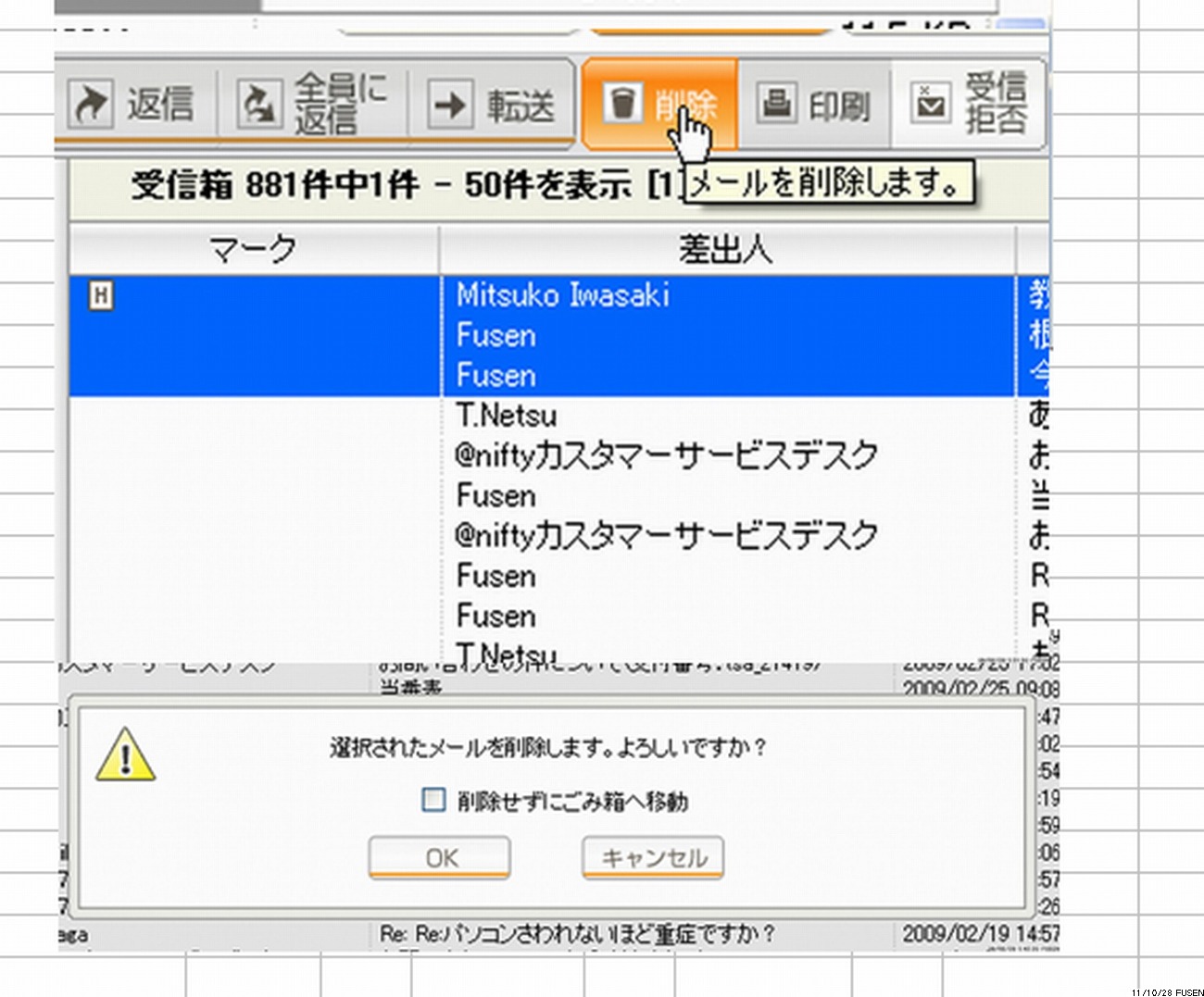Click the キャンセル button
The height and width of the screenshot is (997, 1204).
(x=653, y=858)
